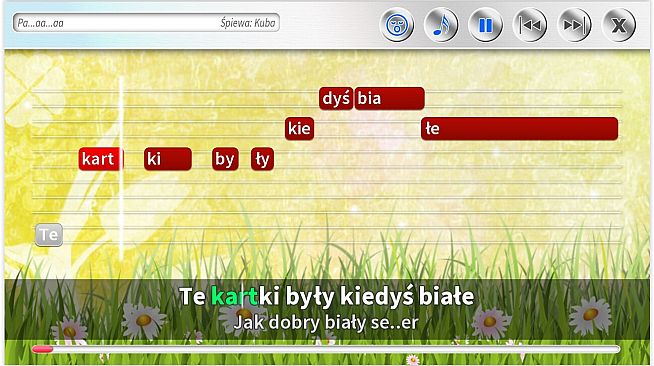Click the song progress bar at the bottom

click(x=326, y=349)
